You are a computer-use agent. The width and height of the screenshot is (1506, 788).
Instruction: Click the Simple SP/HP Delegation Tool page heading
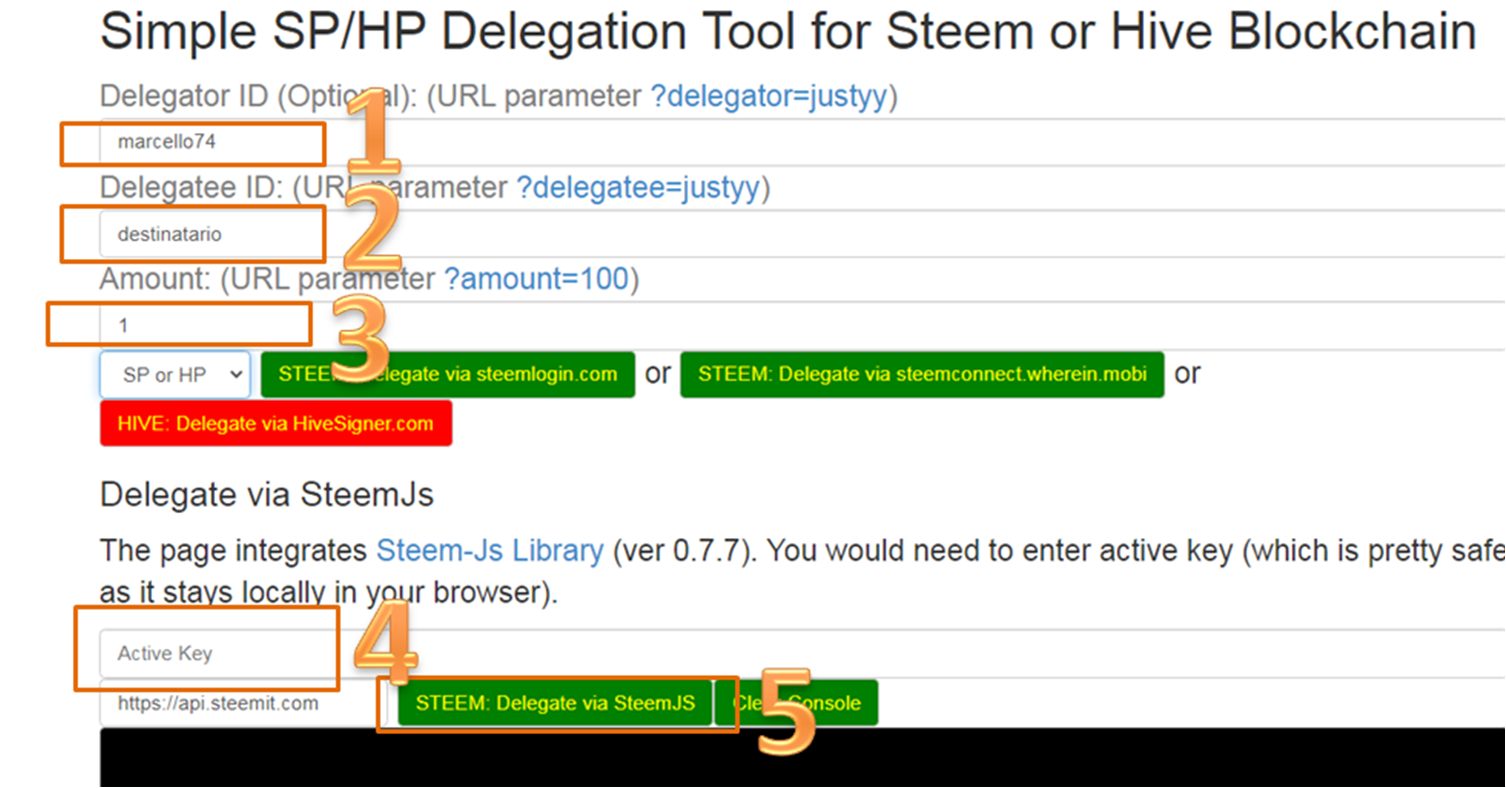pos(788,32)
